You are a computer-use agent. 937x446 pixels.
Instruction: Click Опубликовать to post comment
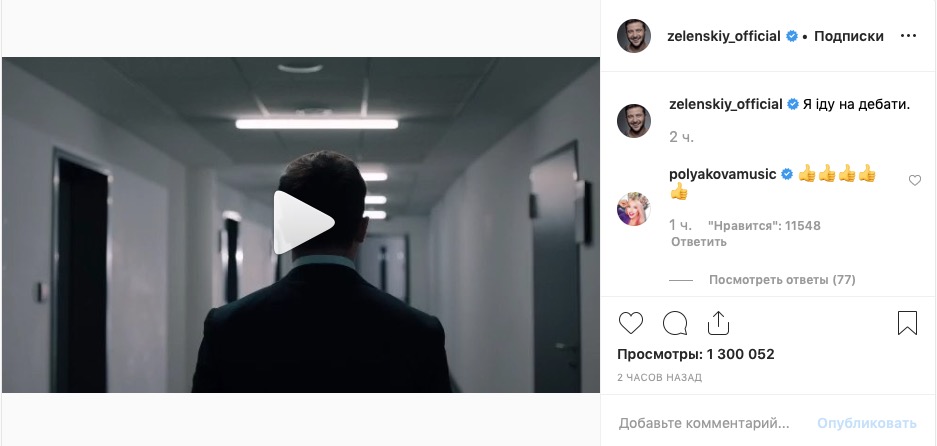click(866, 423)
